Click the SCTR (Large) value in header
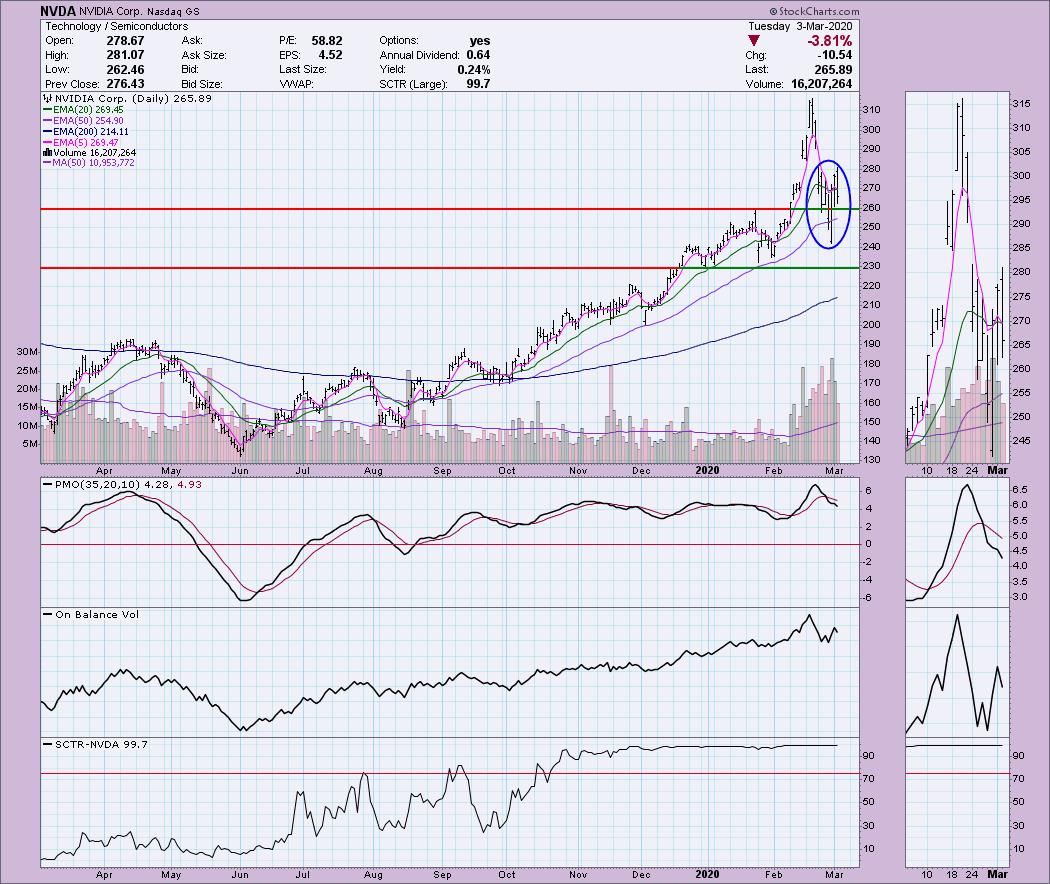Screen dimensions: 1050x884 pyautogui.click(x=478, y=84)
